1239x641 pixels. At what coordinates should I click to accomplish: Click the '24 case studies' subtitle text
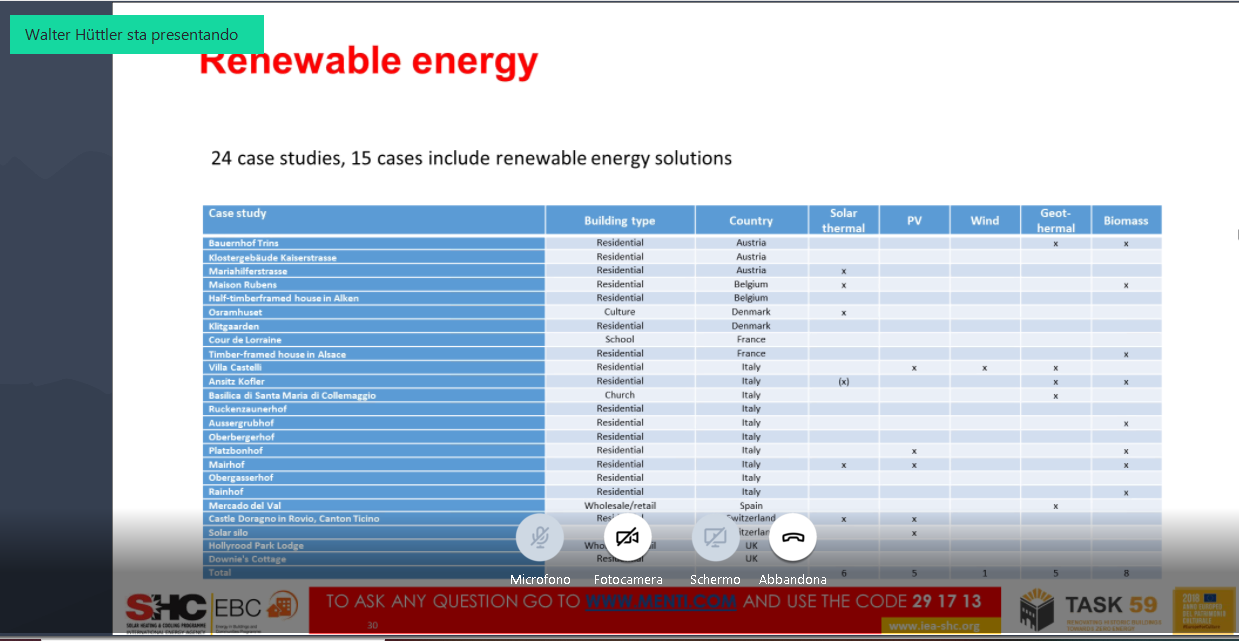point(471,158)
